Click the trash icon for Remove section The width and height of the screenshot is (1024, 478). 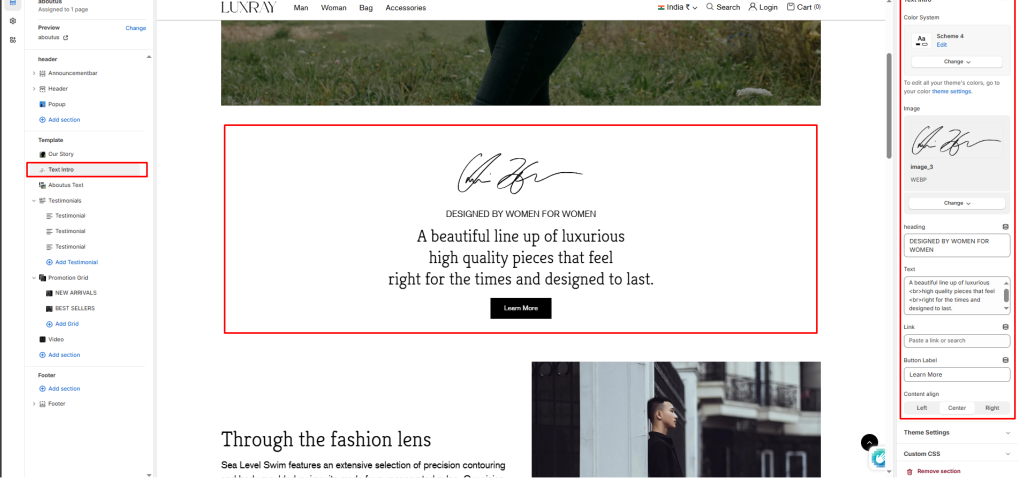tap(910, 471)
